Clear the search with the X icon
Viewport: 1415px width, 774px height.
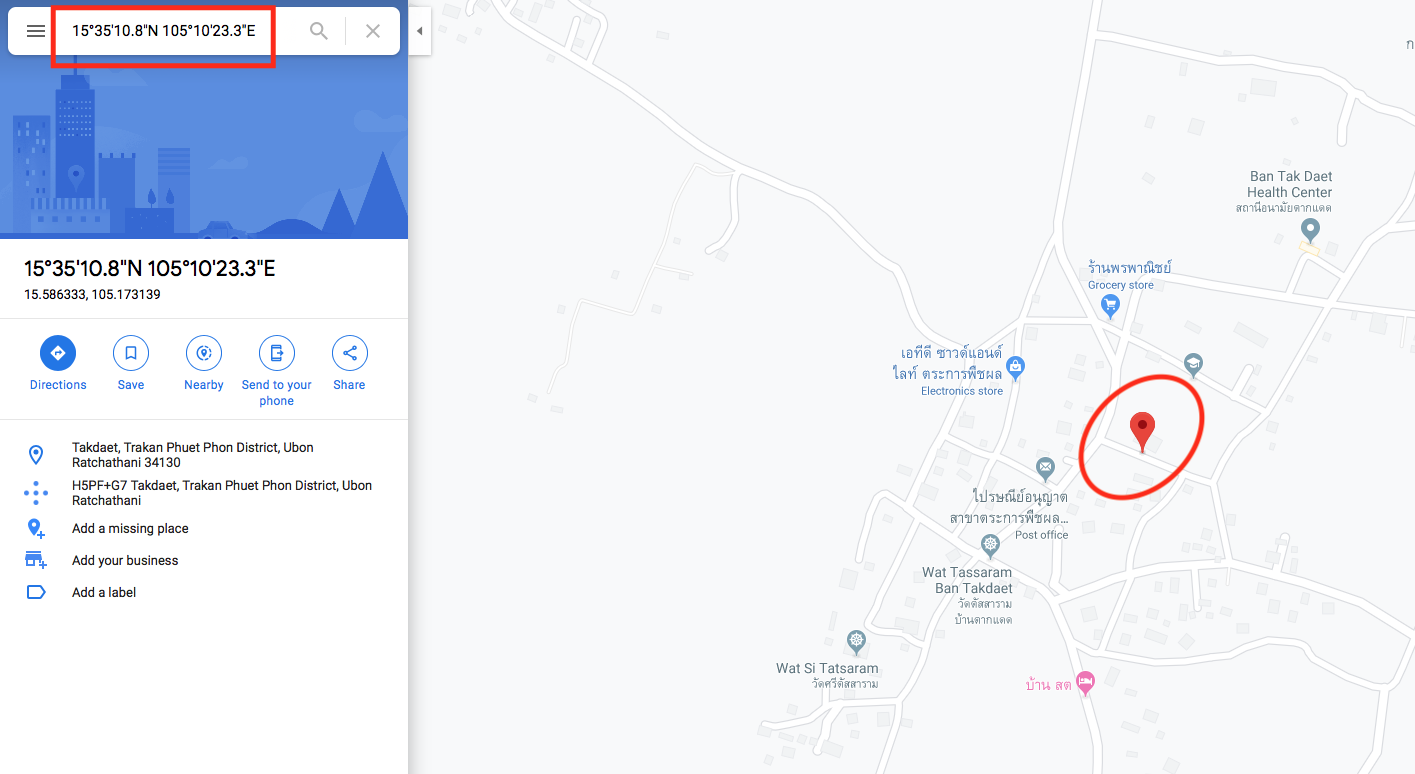pos(373,31)
